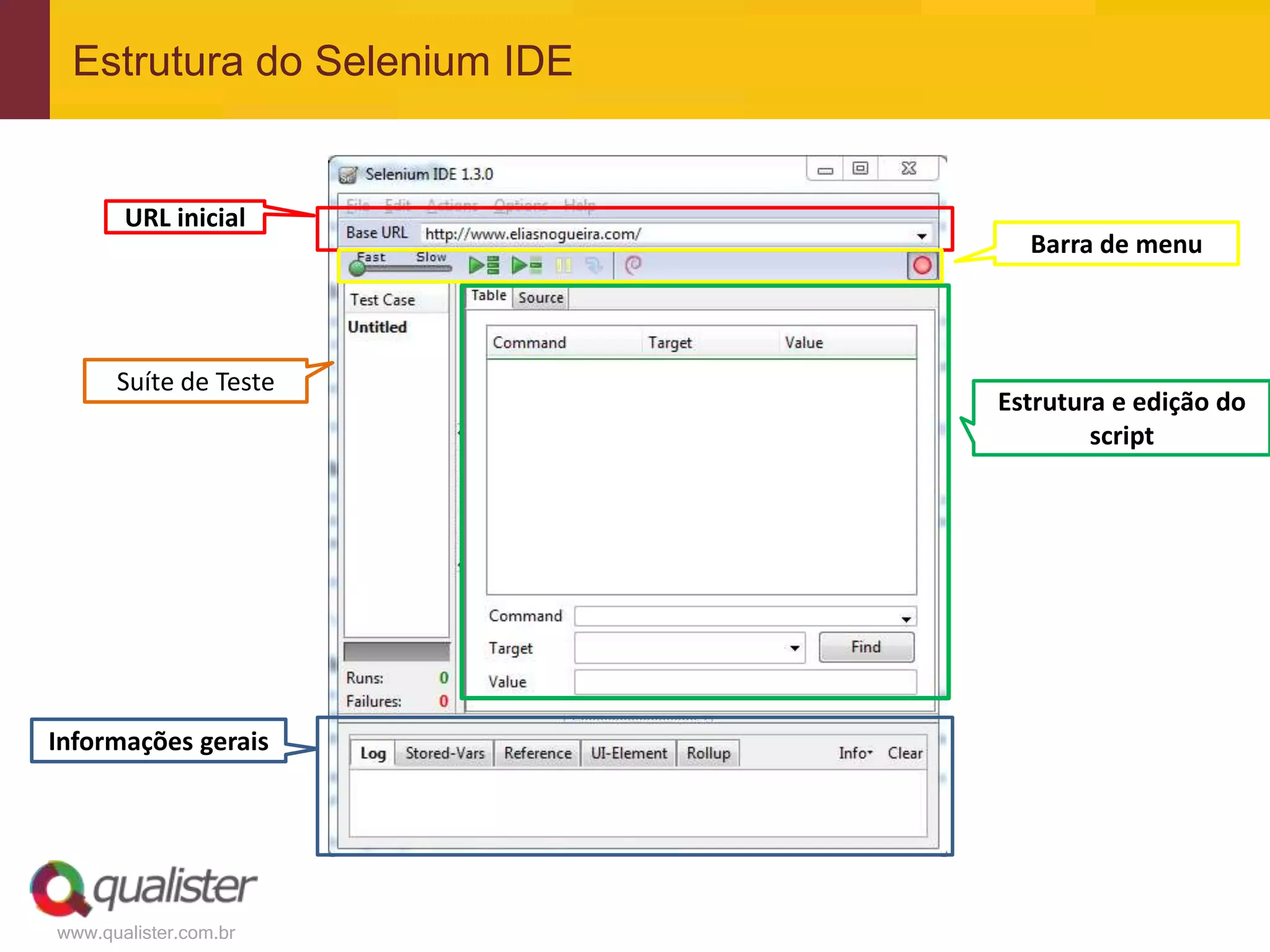This screenshot has height=952, width=1270.
Task: Minimize the Selenium IDE window
Action: [825, 169]
